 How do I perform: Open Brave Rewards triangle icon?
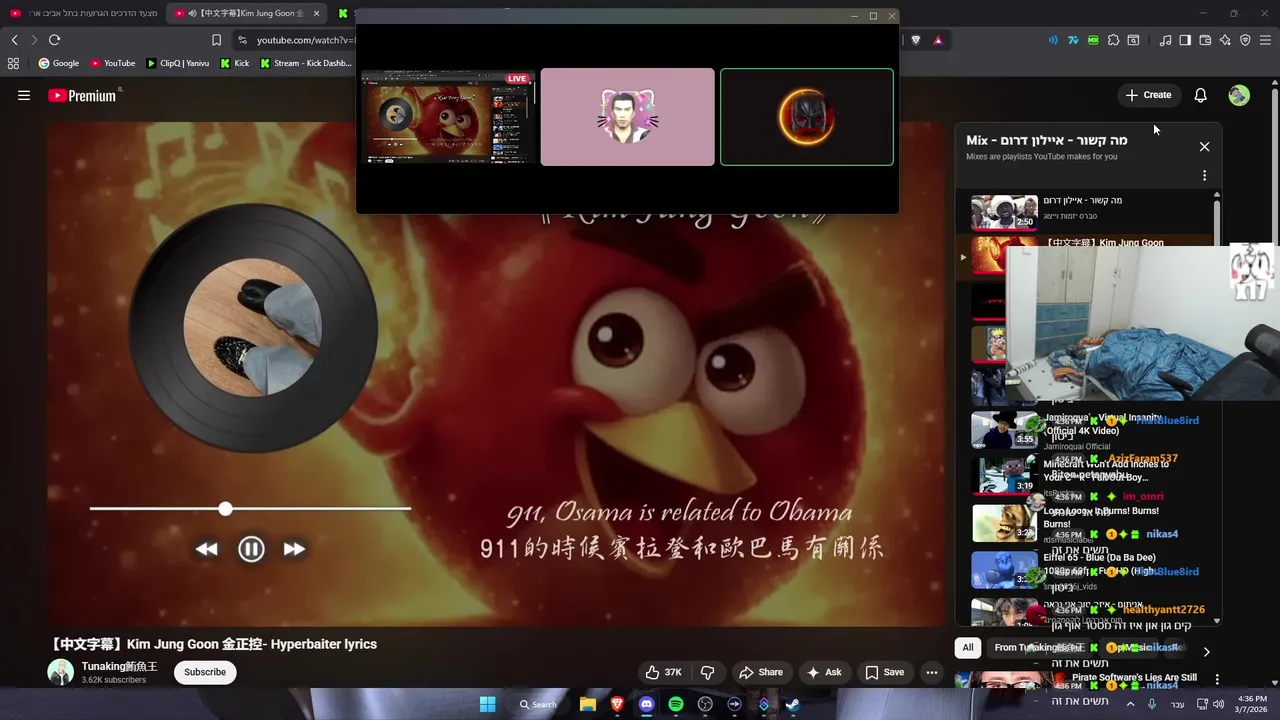tap(938, 40)
